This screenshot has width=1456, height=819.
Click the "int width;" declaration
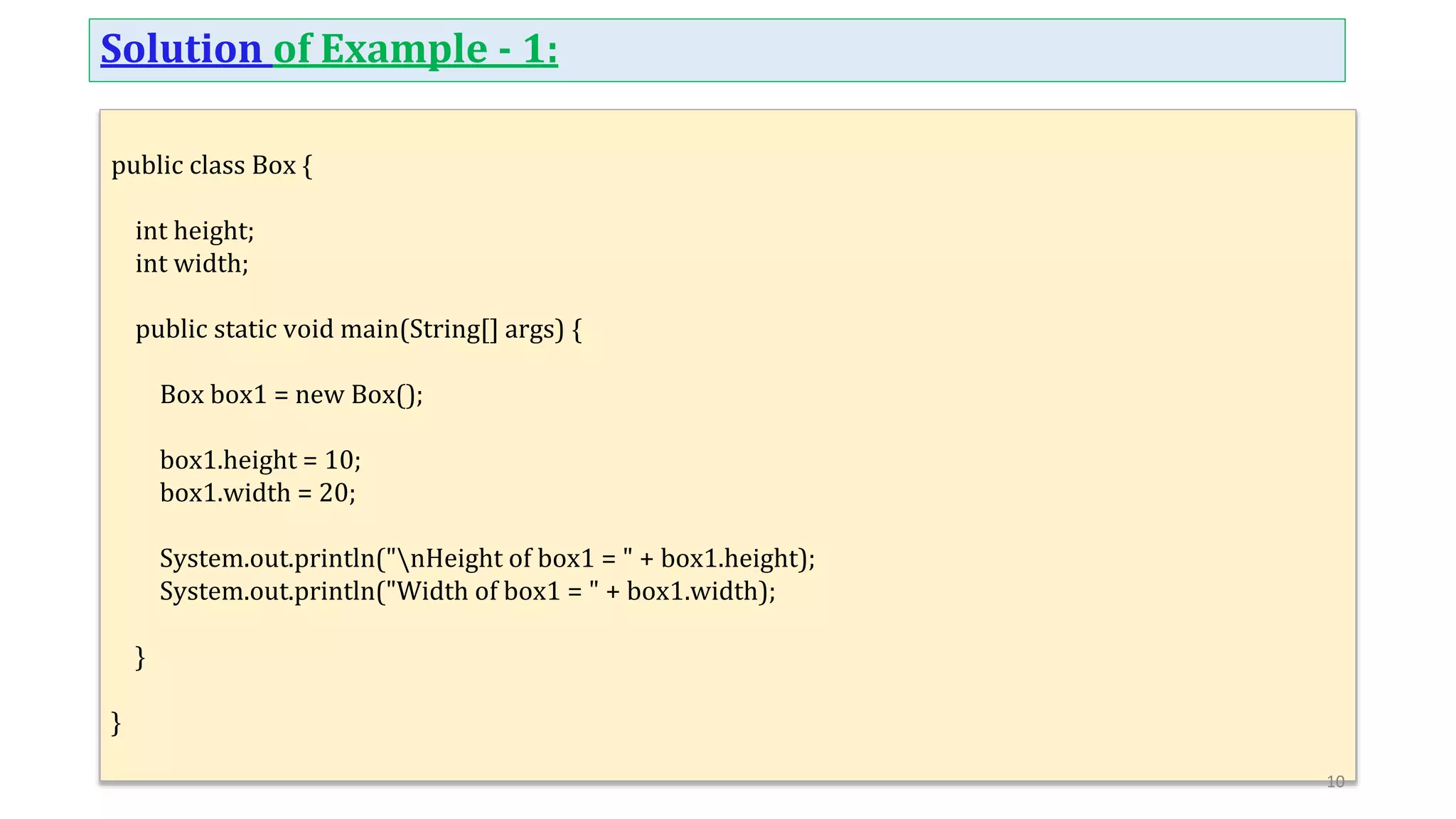tap(192, 264)
